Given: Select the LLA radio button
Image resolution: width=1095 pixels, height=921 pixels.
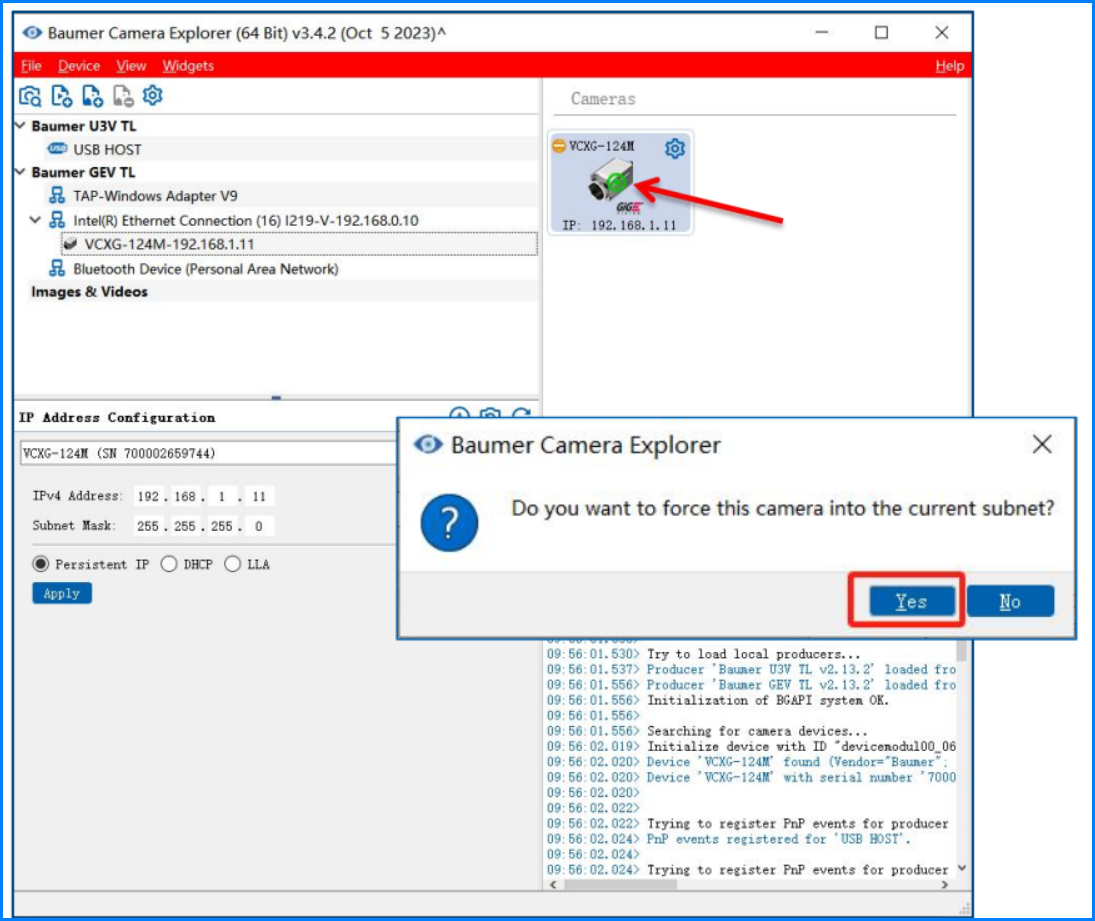Looking at the screenshot, I should [x=233, y=563].
